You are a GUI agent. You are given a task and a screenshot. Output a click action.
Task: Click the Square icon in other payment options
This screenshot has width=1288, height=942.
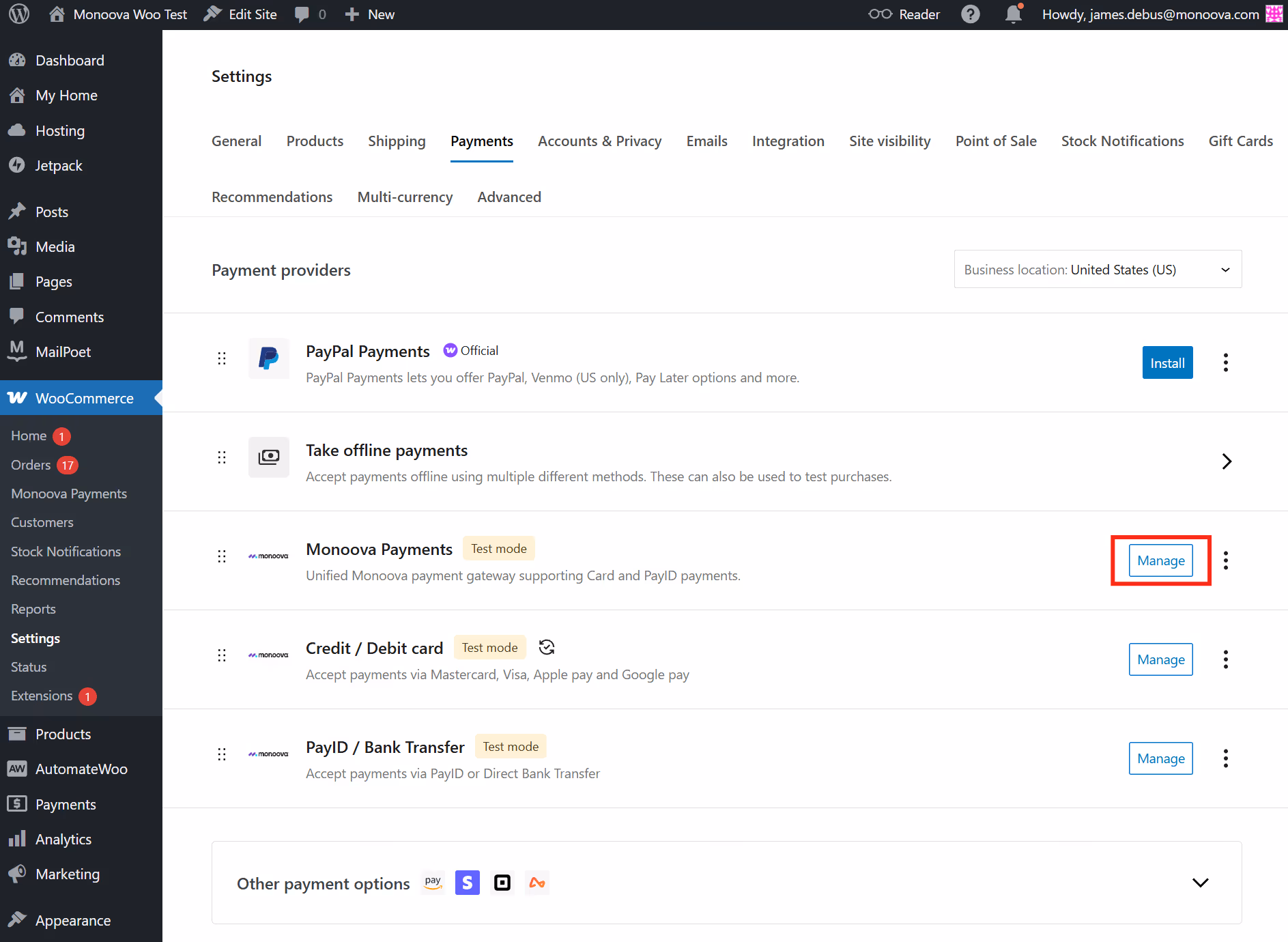pyautogui.click(x=502, y=883)
